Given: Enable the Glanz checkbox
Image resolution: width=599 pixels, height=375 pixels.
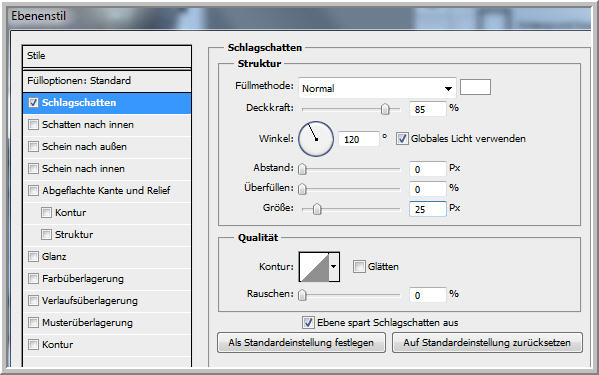Looking at the screenshot, I should pos(33,257).
